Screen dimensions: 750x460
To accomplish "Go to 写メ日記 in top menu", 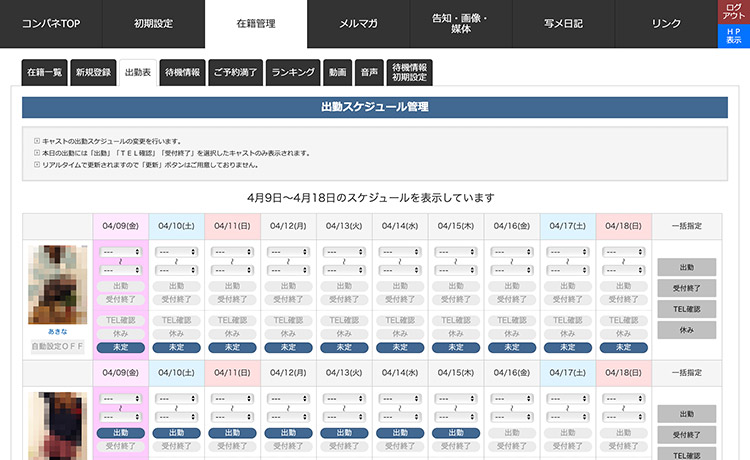I will pyautogui.click(x=563, y=23).
